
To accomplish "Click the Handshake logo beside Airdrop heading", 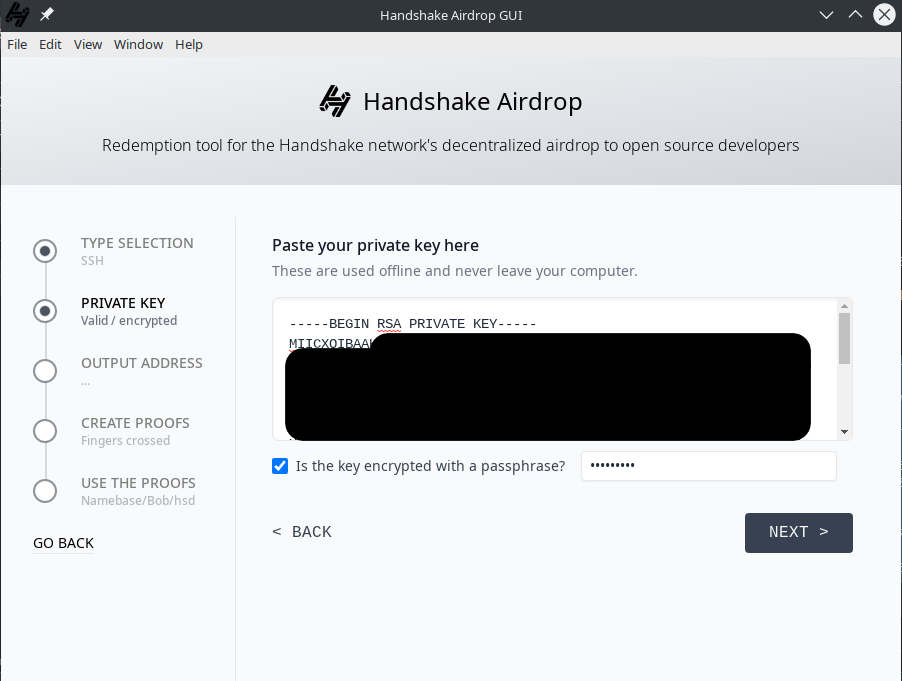I will click(335, 101).
